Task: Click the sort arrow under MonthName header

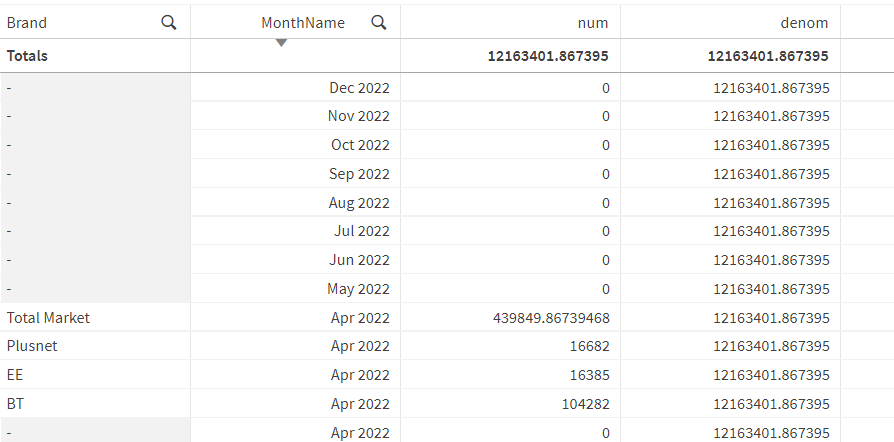Action: [x=281, y=42]
